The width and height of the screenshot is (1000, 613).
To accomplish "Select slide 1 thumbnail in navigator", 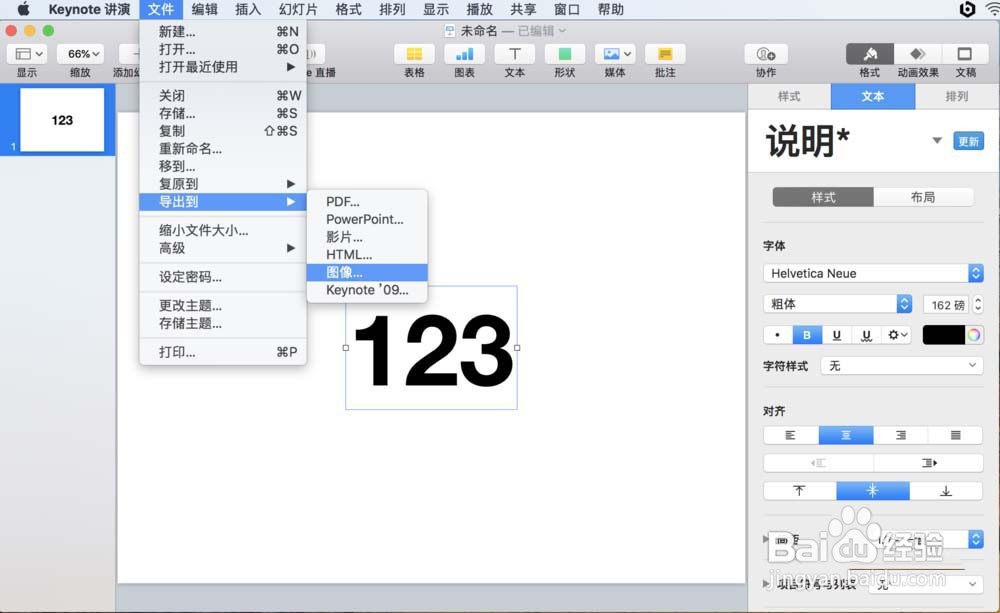I will pos(62,120).
